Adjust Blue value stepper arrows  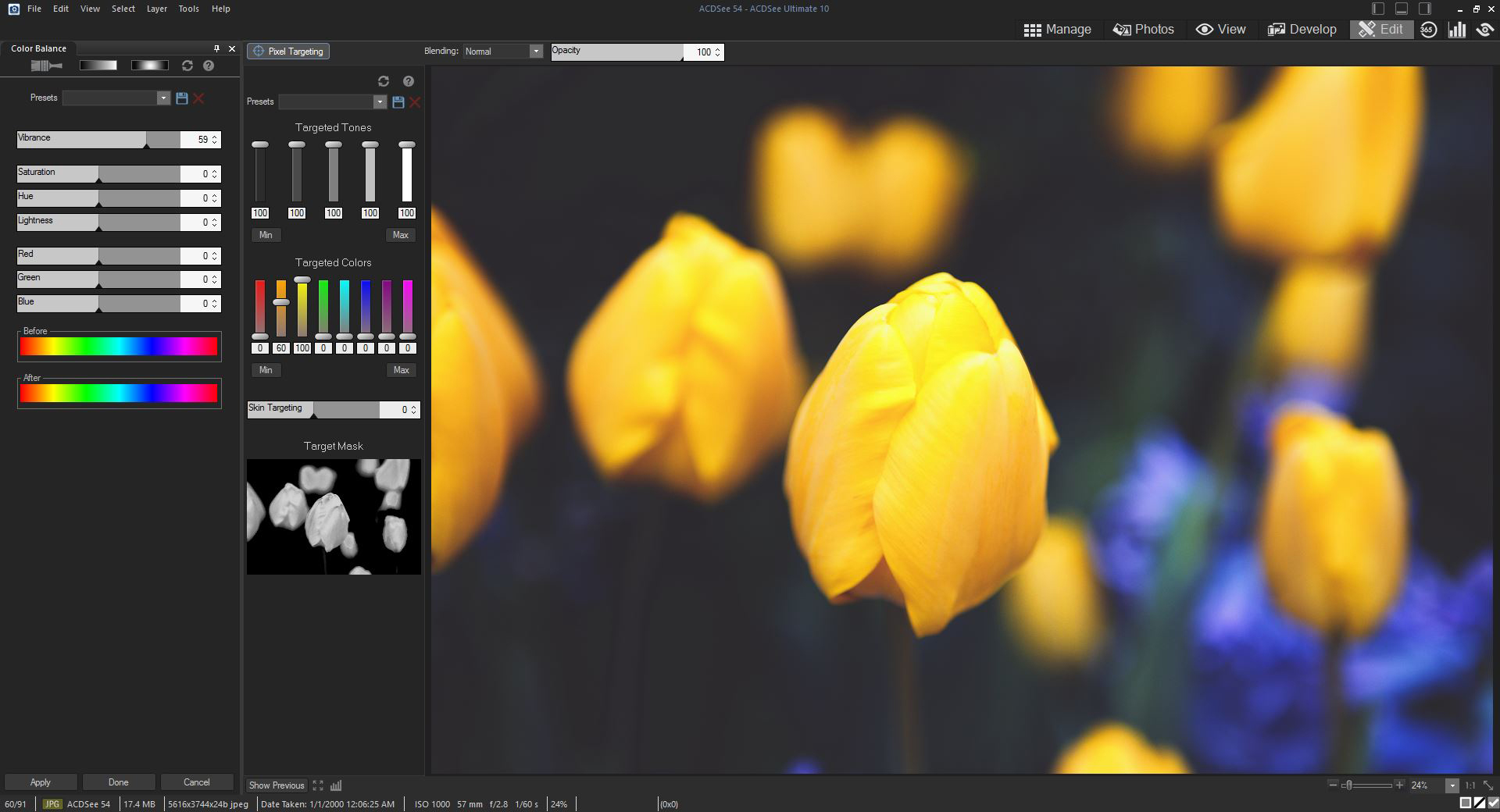215,304
